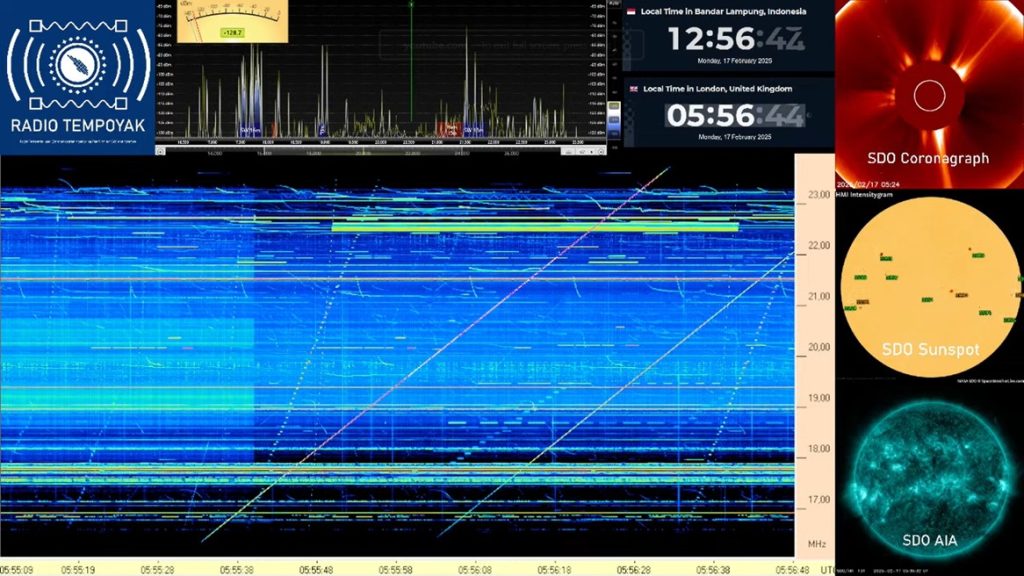Click the -128.7 signal level readout
Image resolution: width=1024 pixels, height=576 pixels.
(x=232, y=32)
